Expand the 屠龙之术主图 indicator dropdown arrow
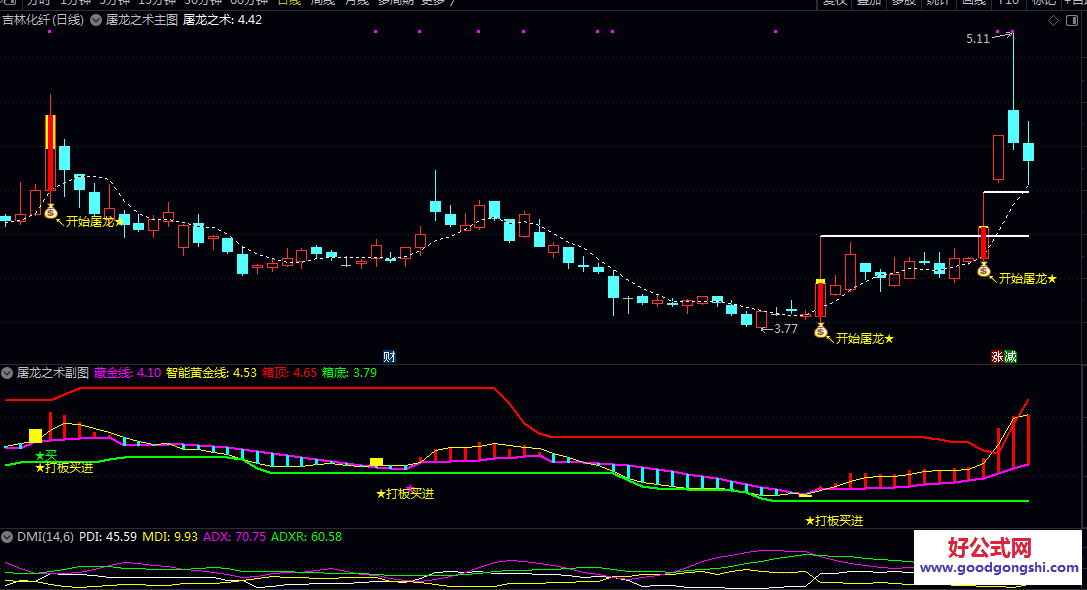 click(96, 20)
